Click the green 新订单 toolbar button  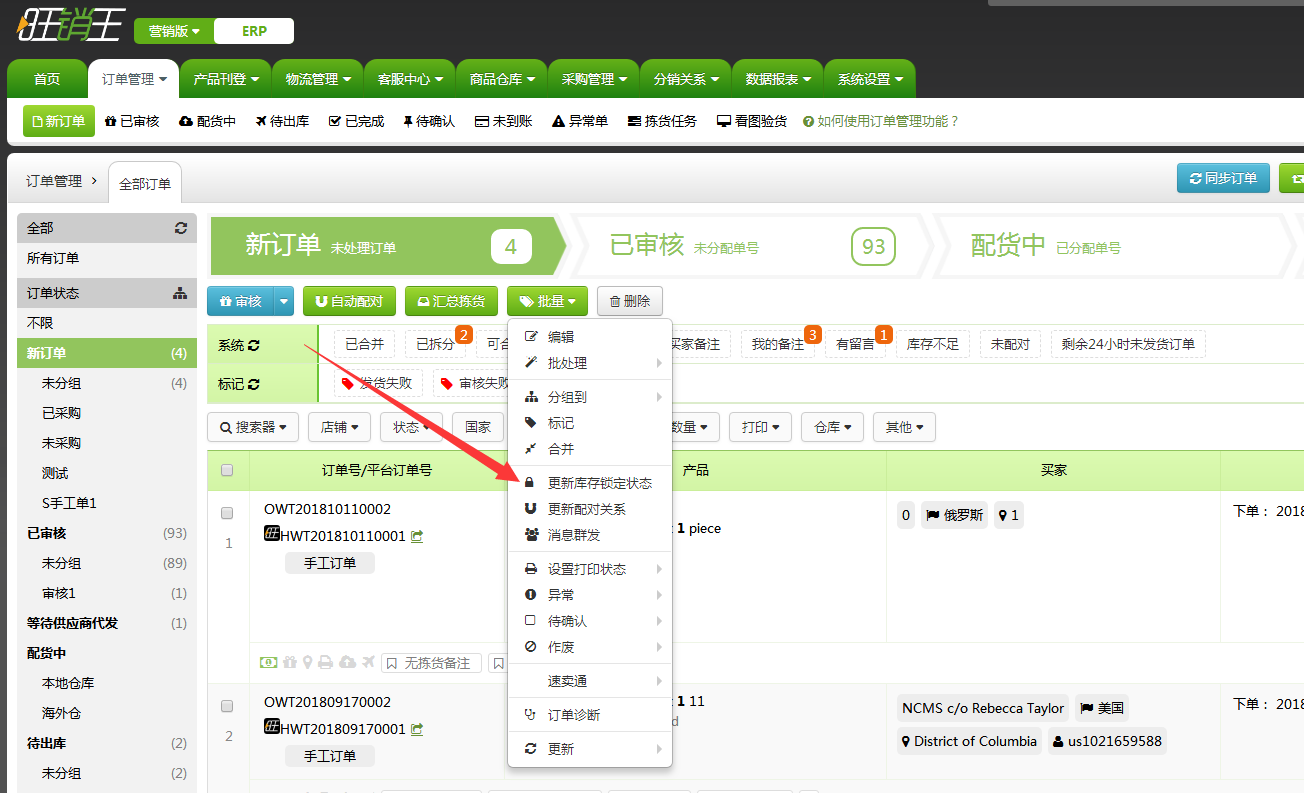(59, 121)
